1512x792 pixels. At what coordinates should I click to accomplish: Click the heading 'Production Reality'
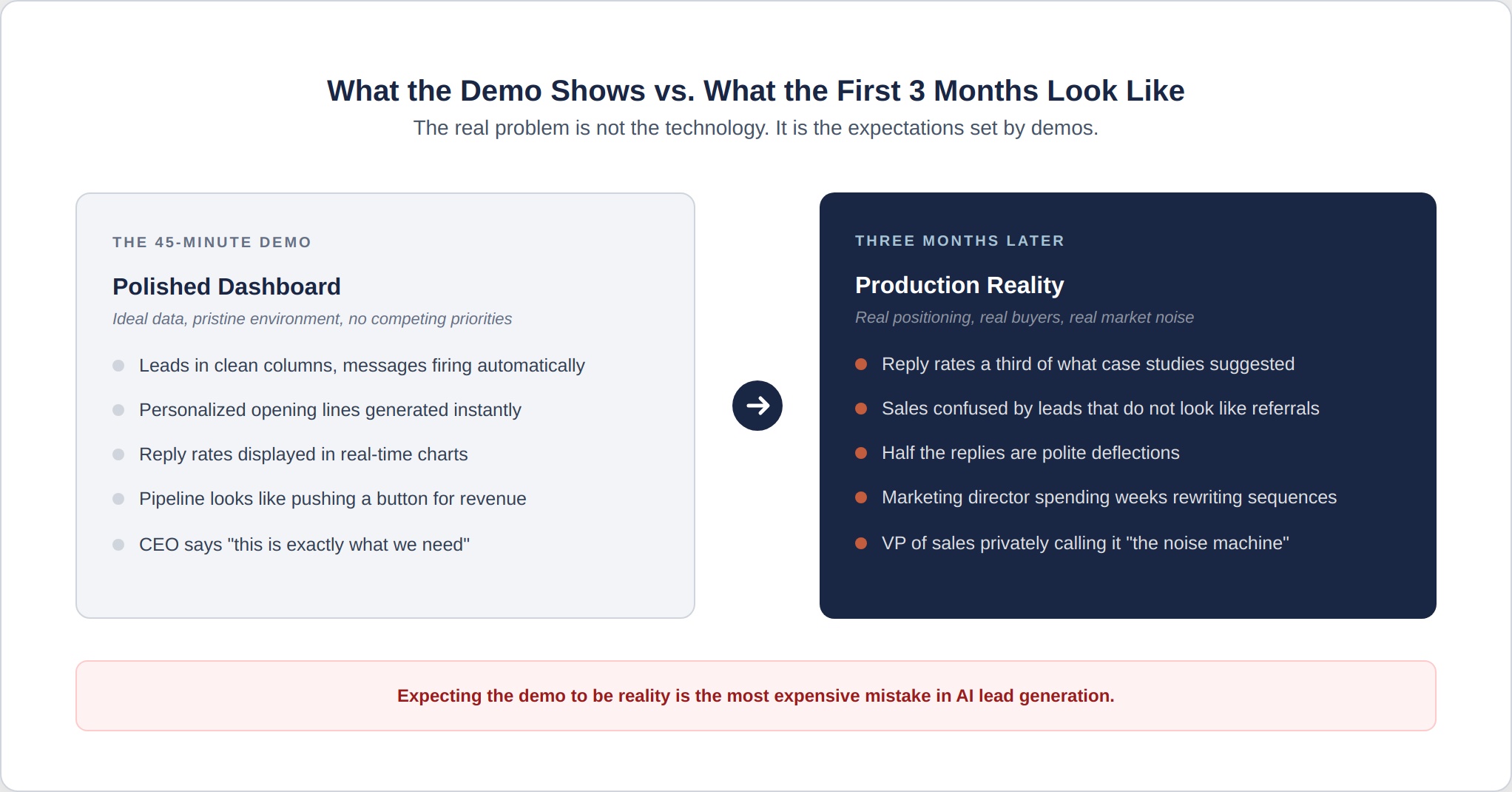coord(959,285)
